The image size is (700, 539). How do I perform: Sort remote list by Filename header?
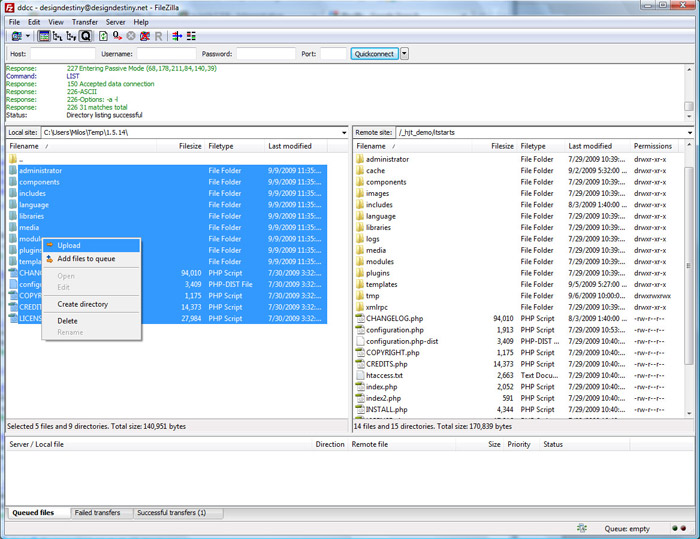coord(413,146)
